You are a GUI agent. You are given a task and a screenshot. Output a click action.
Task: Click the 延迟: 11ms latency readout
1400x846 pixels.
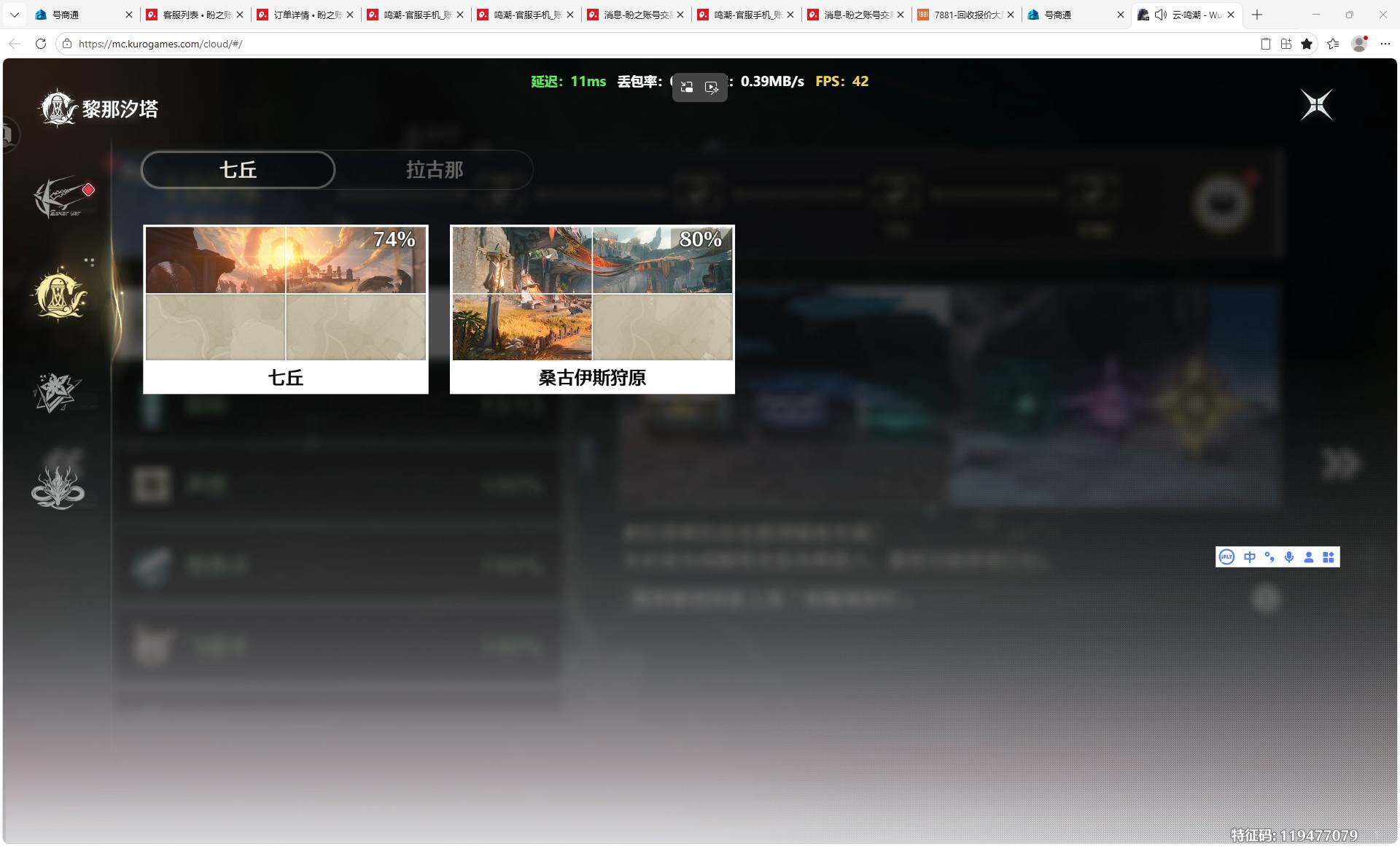click(x=569, y=82)
